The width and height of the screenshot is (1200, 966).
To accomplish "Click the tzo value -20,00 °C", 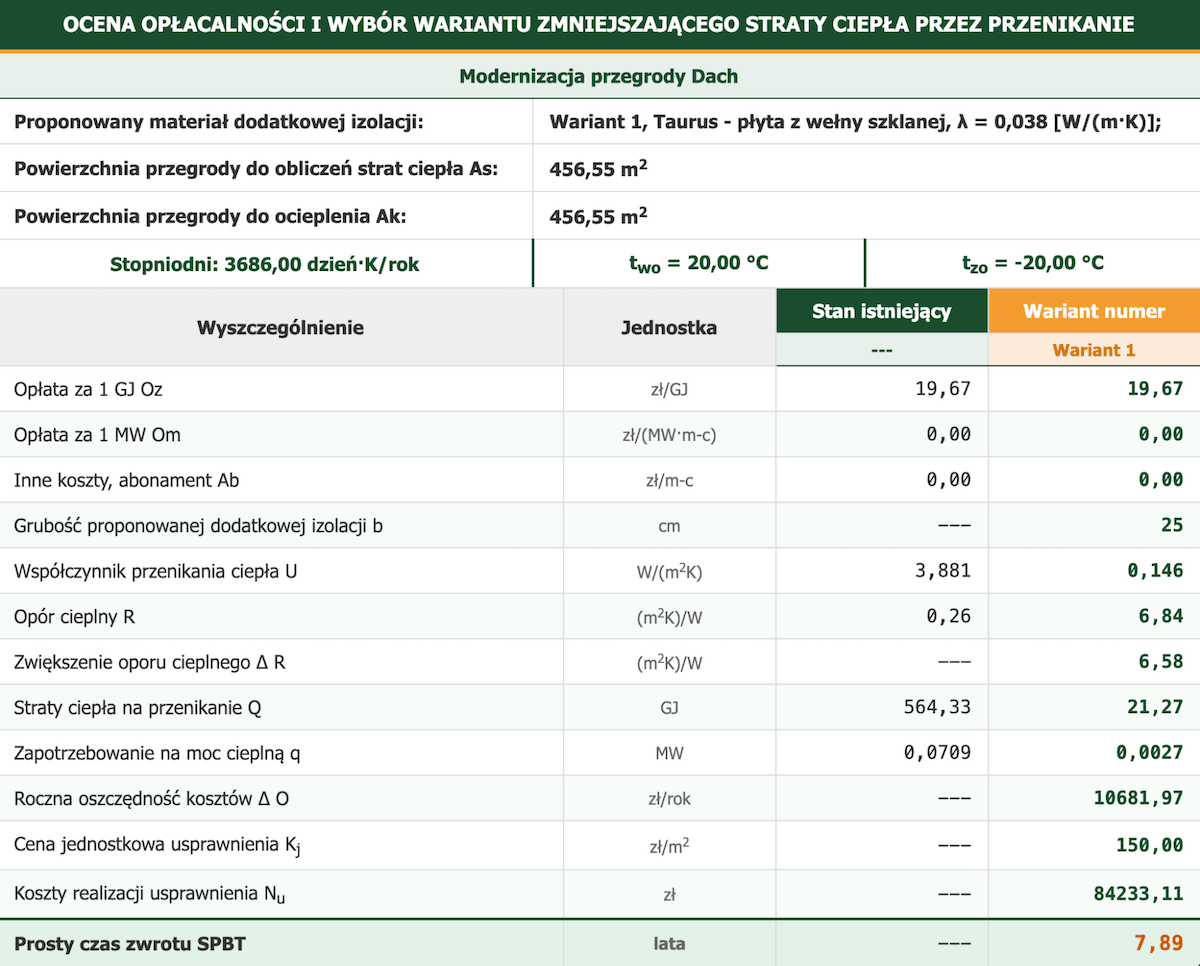I will tap(1032, 264).
